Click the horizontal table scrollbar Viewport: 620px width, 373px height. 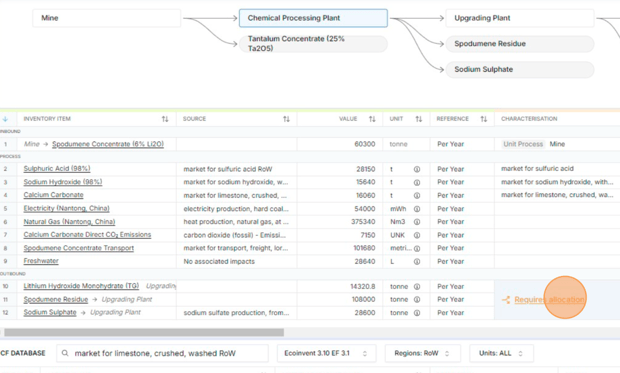point(144,333)
